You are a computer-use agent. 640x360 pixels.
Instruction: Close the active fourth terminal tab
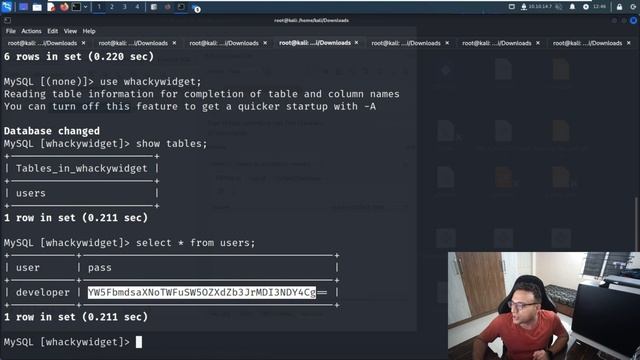[356, 42]
